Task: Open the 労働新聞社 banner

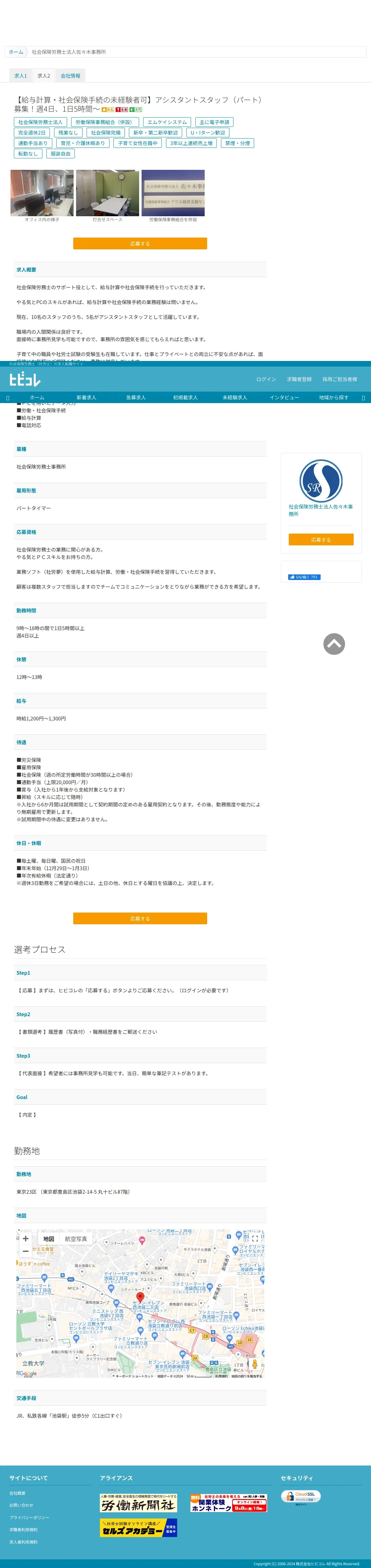Action: [139, 1503]
